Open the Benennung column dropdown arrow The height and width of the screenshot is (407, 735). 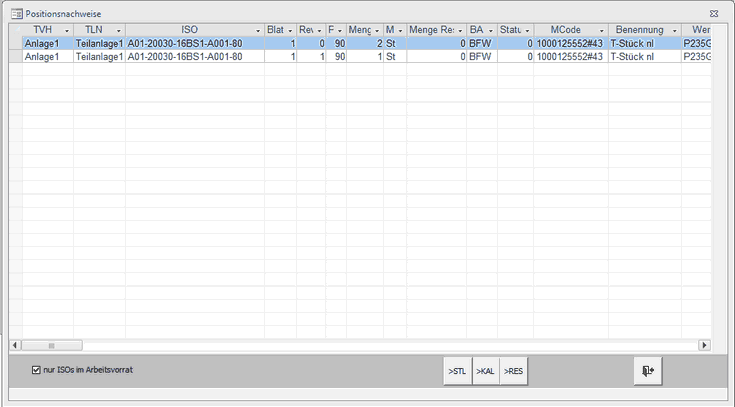pos(675,31)
